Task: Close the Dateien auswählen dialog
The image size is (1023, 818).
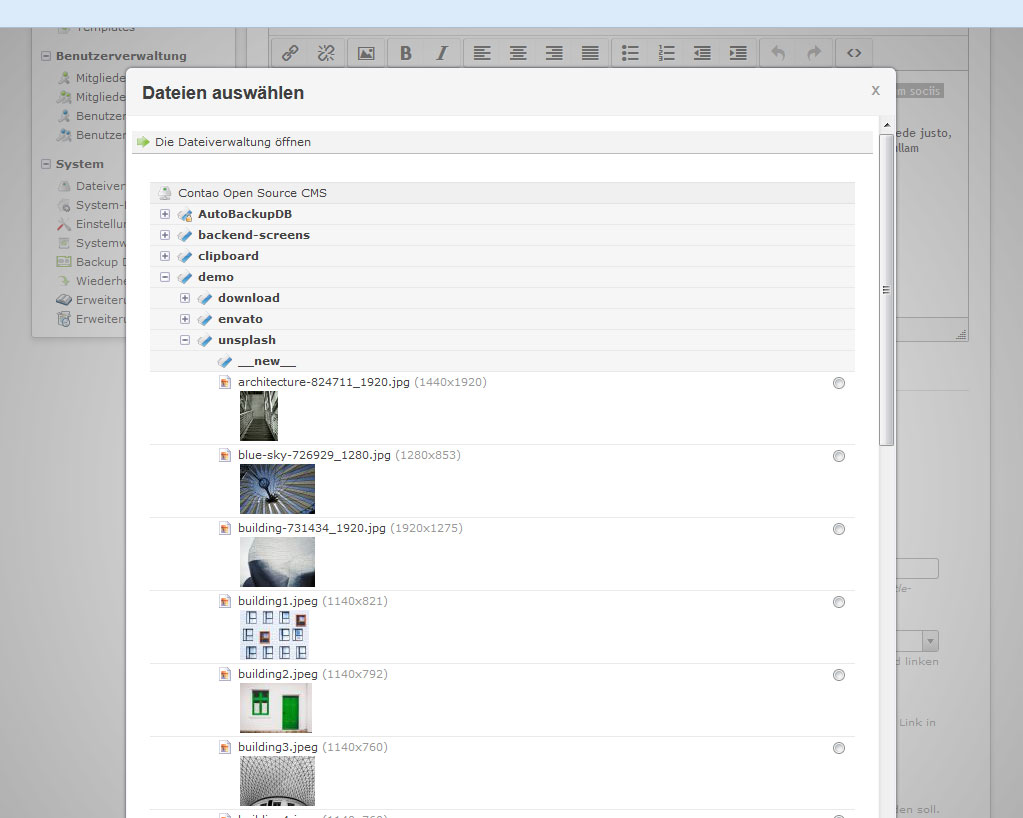Action: coord(875,90)
